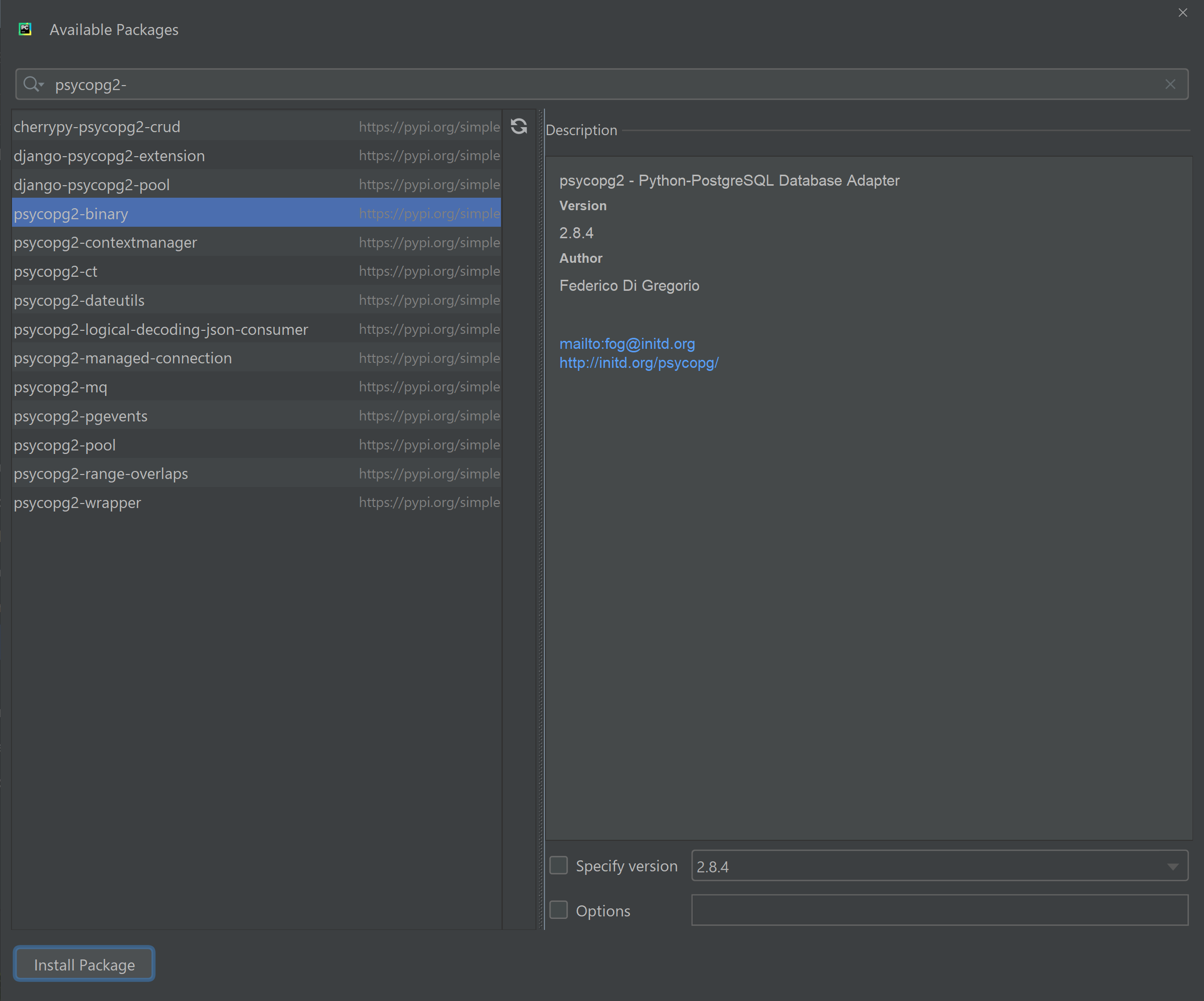This screenshot has width=1204, height=1001.
Task: Click the vertical splitter between panels
Action: coord(541,516)
